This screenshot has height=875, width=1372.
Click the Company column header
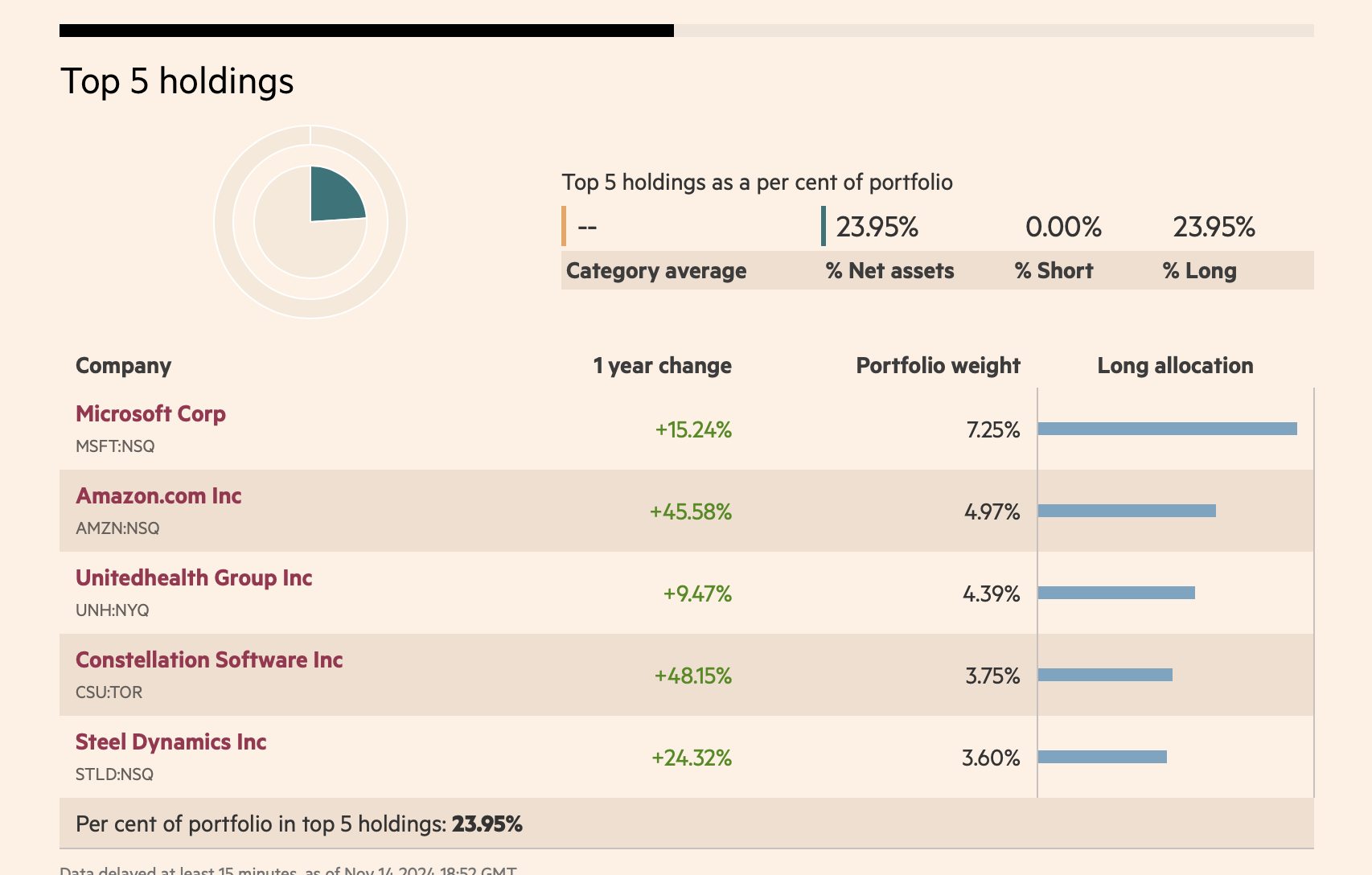pyautogui.click(x=123, y=366)
